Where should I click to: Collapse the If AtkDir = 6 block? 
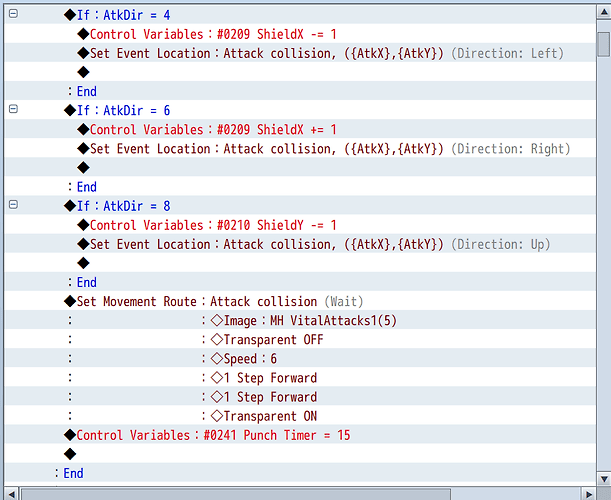coord(13,109)
